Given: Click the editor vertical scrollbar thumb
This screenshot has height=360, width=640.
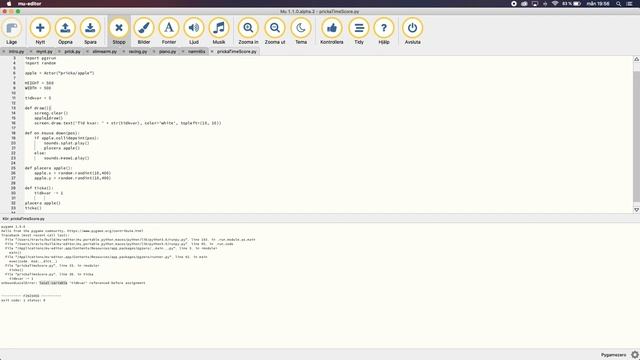Looking at the screenshot, I should point(636,136).
